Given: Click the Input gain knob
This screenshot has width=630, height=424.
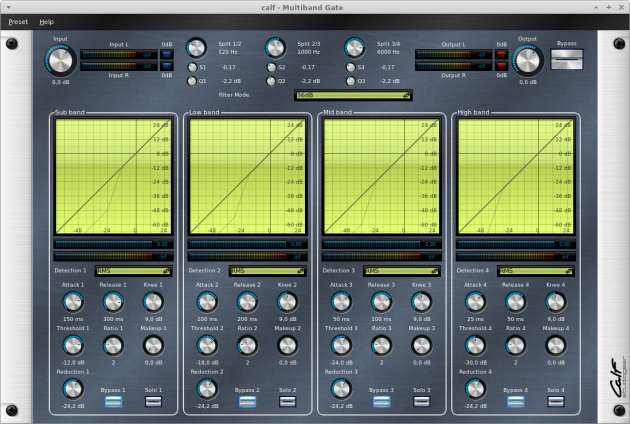Looking at the screenshot, I should click(61, 60).
